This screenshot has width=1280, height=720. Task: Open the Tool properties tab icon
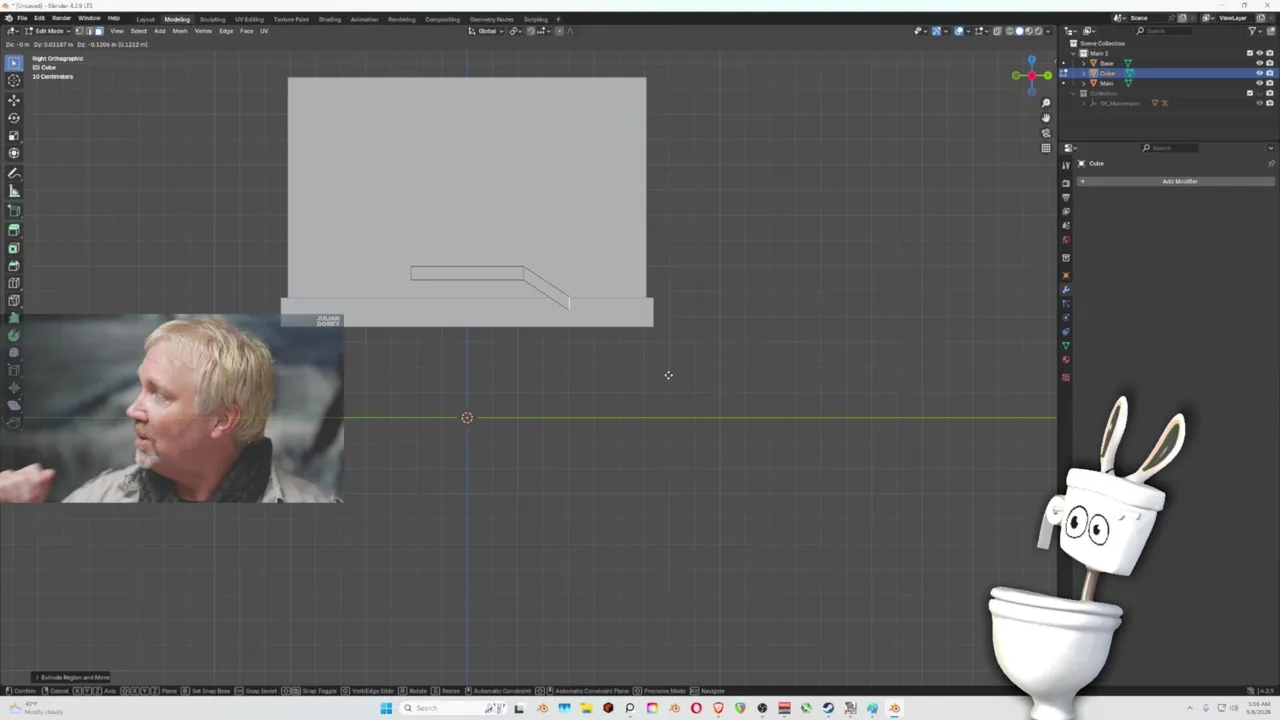coord(1066,163)
